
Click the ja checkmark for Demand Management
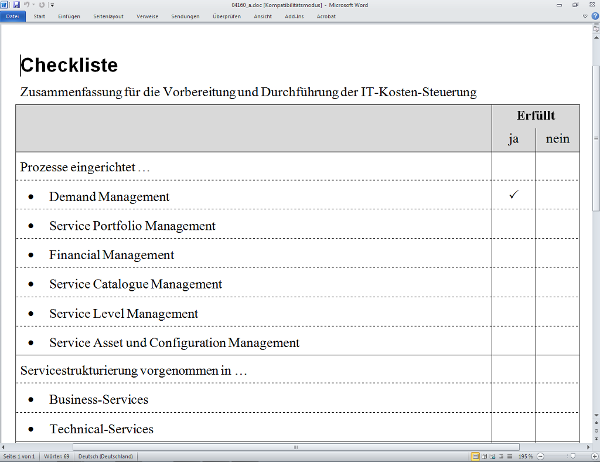click(513, 195)
